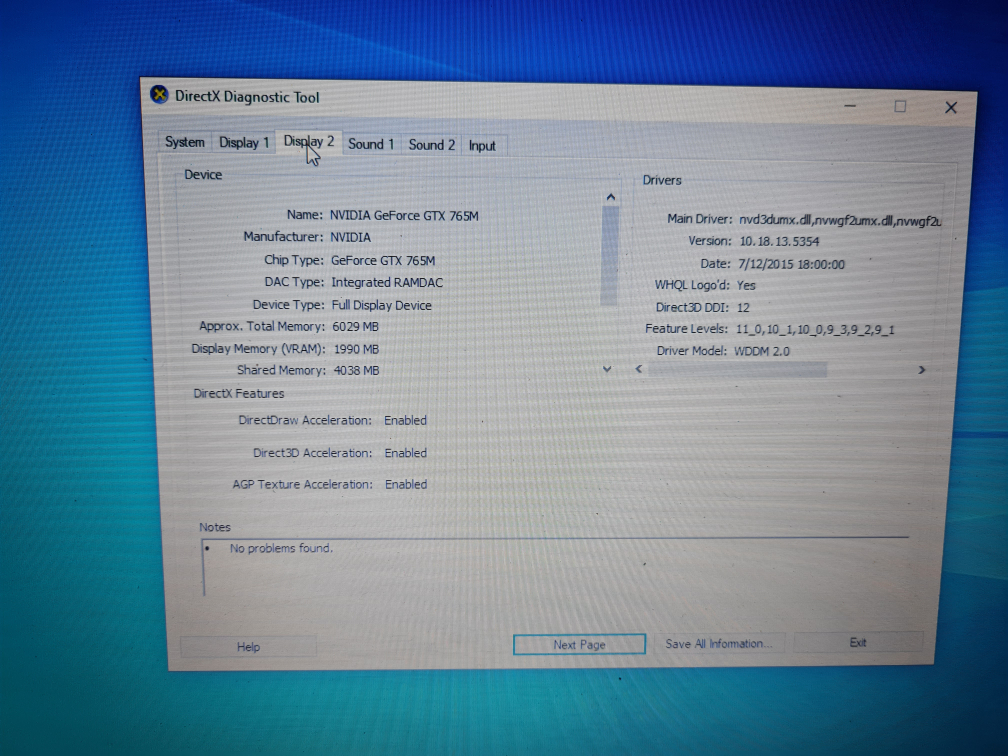Click the Help button
The height and width of the screenshot is (756, 1008).
click(248, 647)
